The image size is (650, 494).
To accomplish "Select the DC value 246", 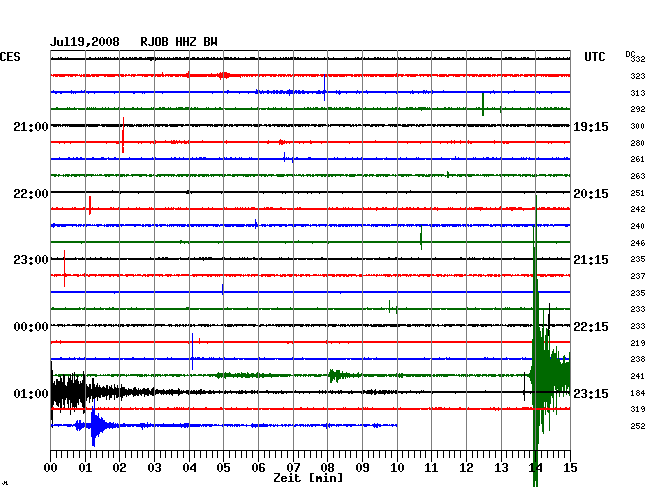I will coord(638,243).
